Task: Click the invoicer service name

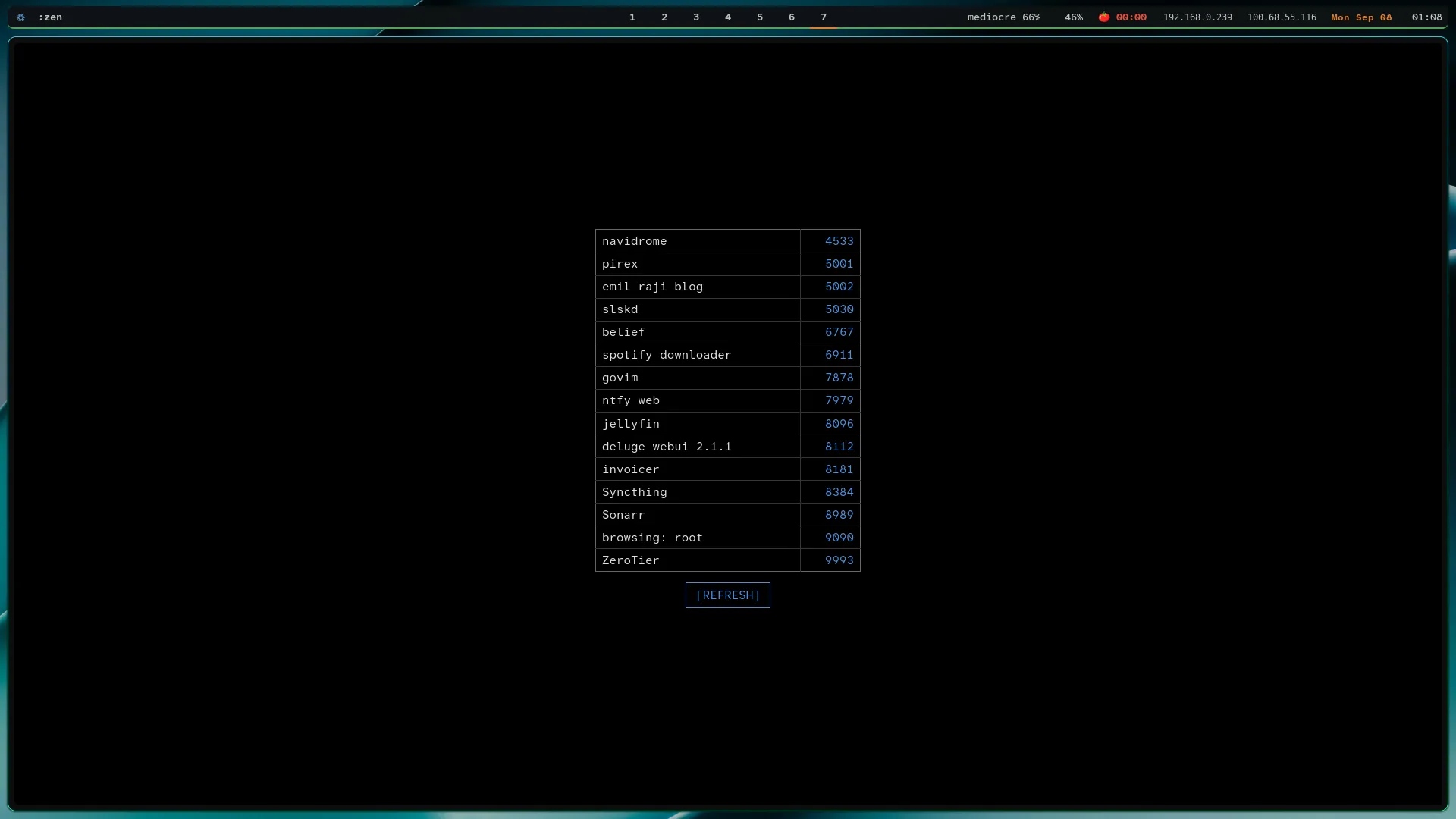Action: [631, 469]
